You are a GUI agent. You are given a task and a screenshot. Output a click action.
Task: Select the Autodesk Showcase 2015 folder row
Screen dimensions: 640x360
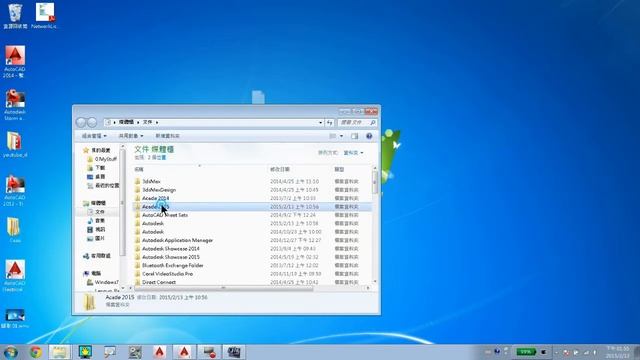click(x=252, y=257)
